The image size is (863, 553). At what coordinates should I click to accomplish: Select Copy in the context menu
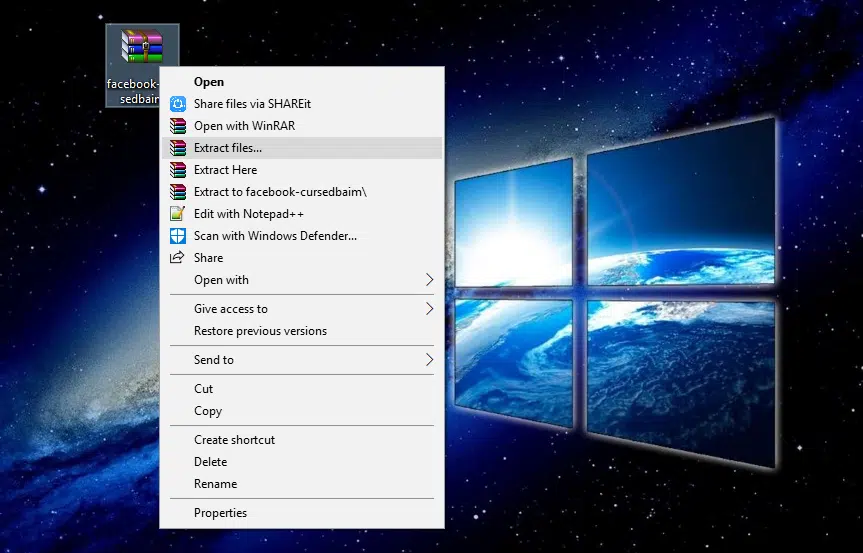pos(208,411)
